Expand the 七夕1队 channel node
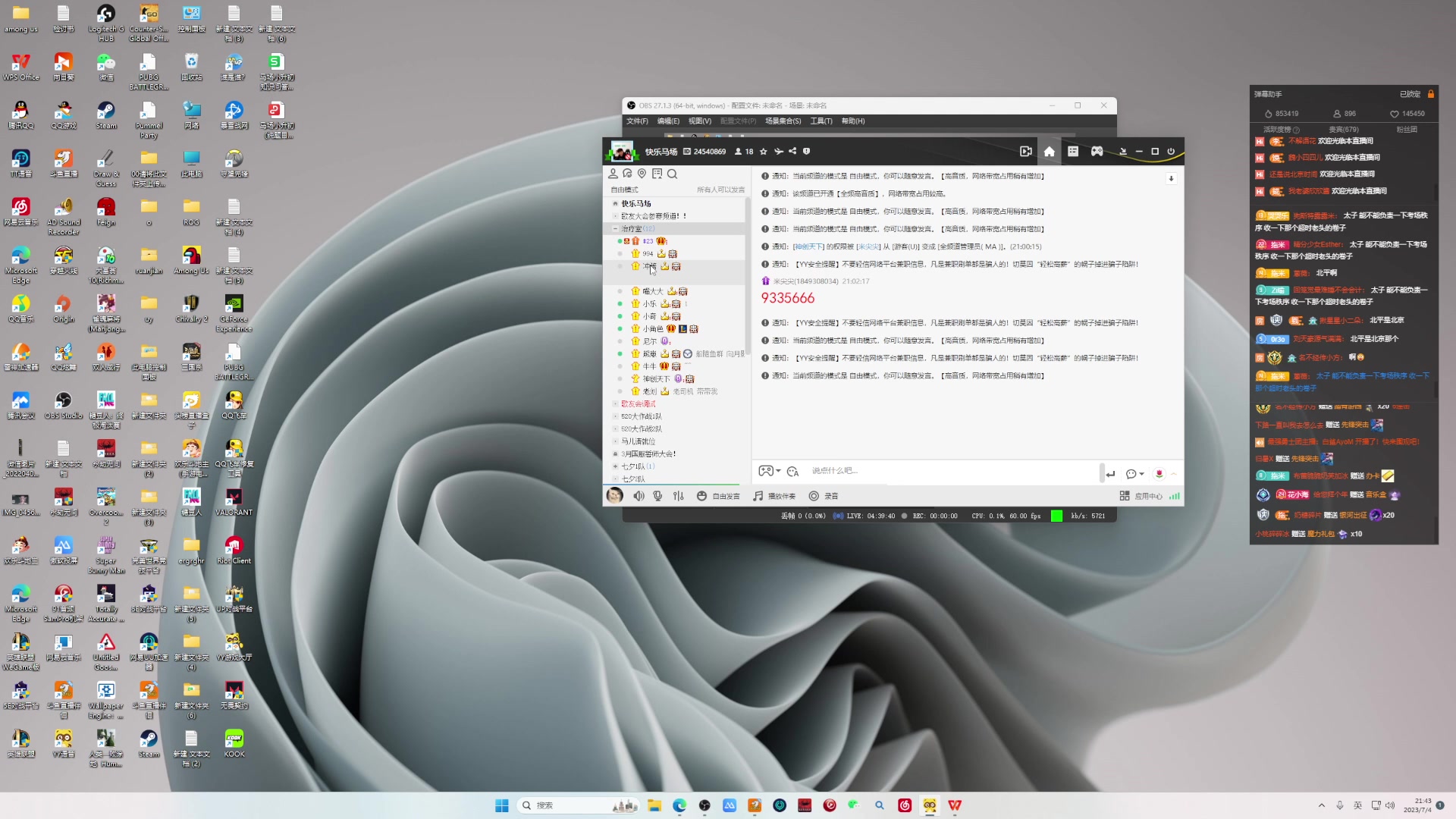Viewport: 1456px width, 819px height. [616, 466]
